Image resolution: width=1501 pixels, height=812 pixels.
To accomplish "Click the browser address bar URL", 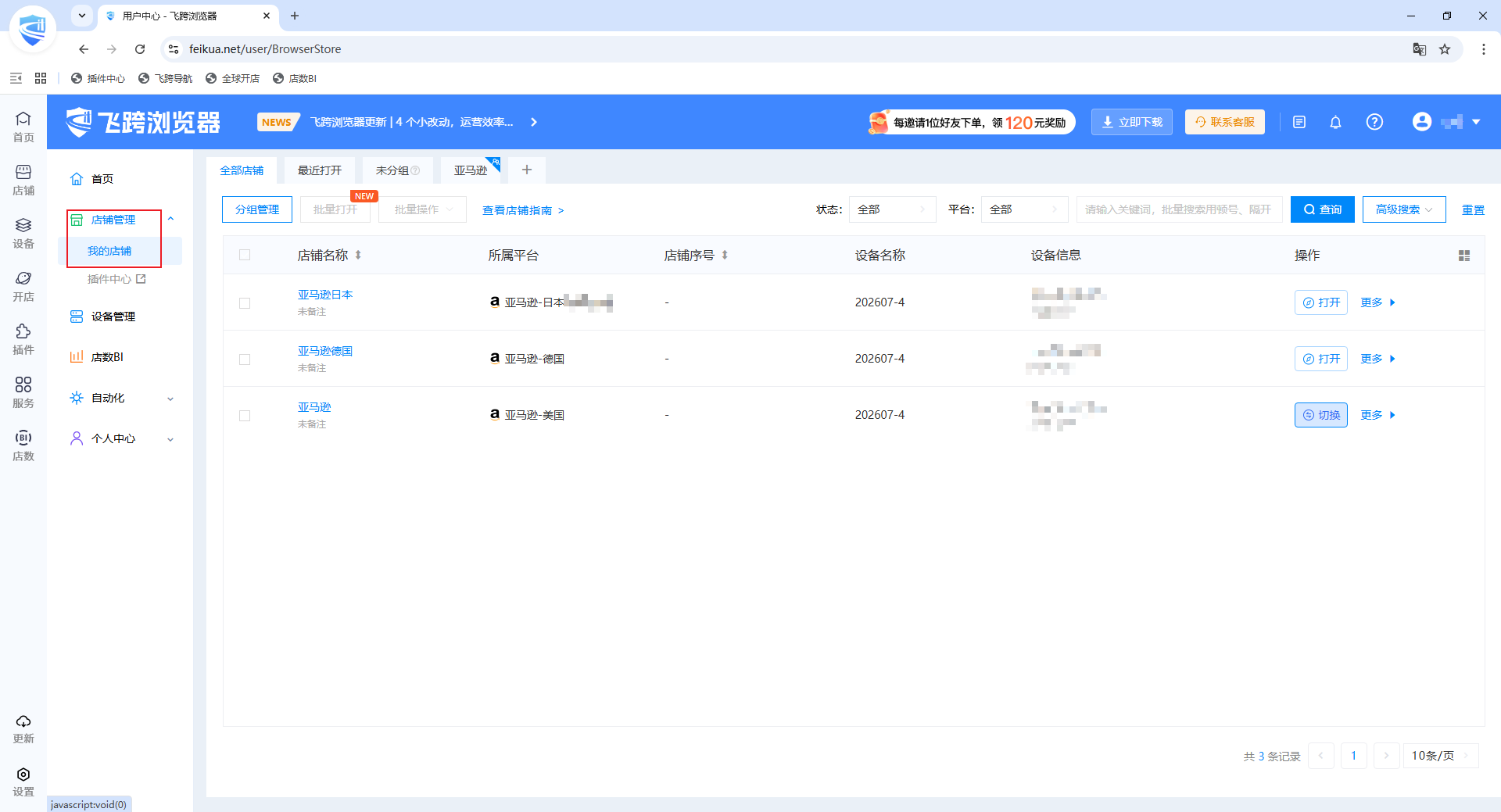I will point(265,49).
